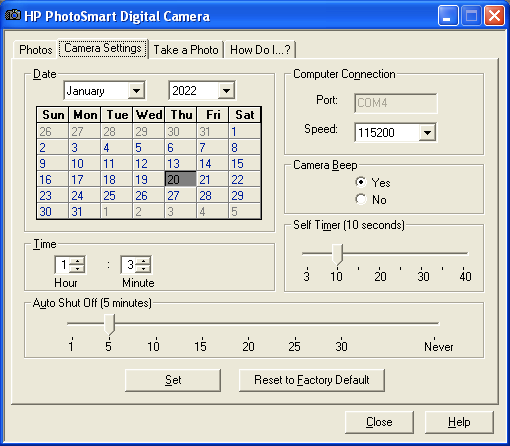Increase the Hour spinner up arrow

coord(78,261)
